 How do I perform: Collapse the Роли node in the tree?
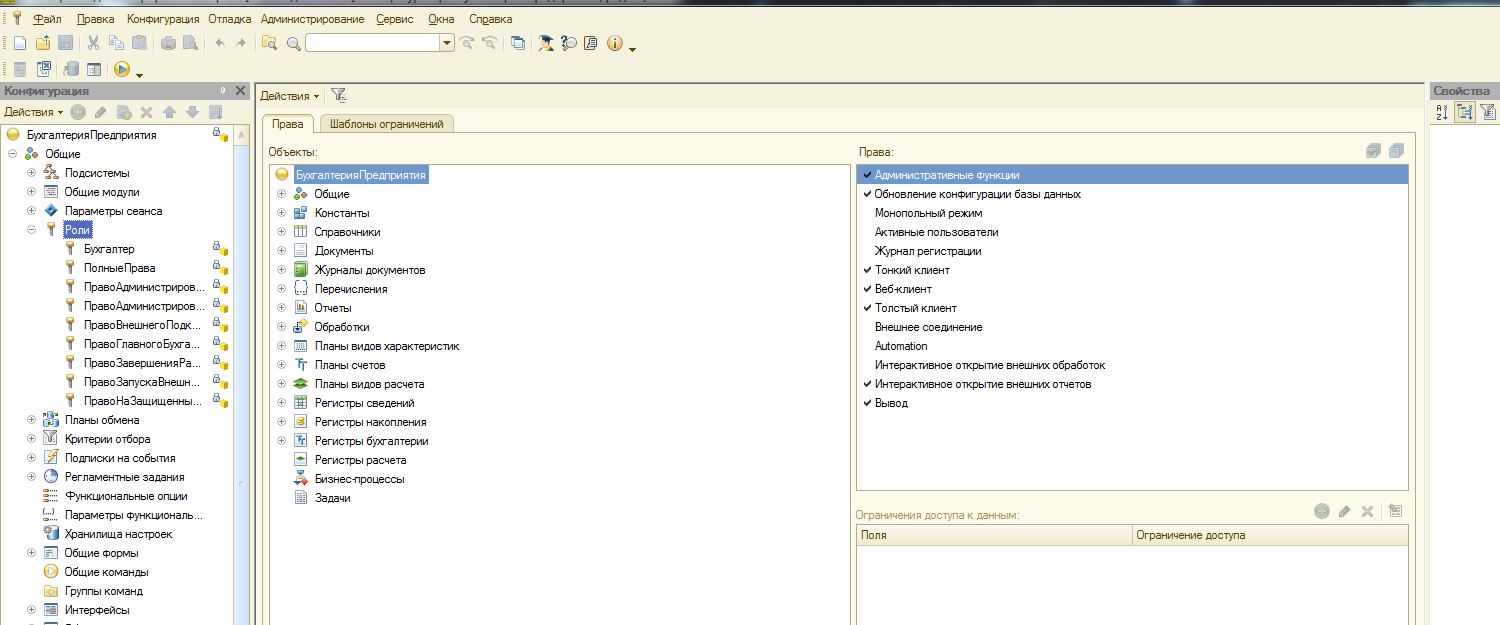(31, 230)
